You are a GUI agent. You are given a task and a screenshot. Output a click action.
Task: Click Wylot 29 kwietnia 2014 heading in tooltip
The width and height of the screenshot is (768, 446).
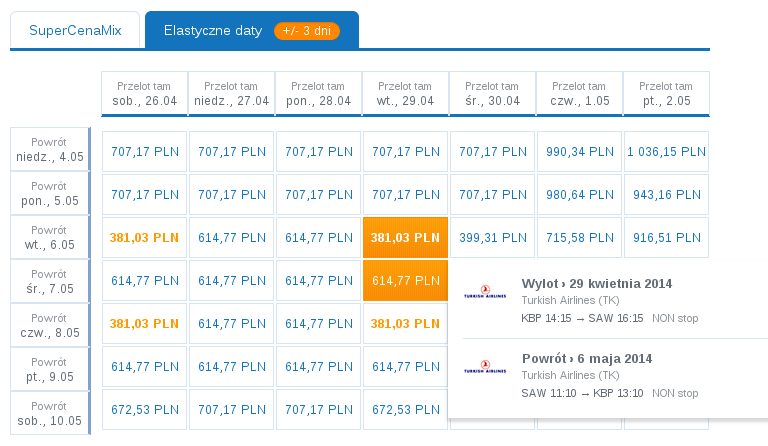[597, 283]
